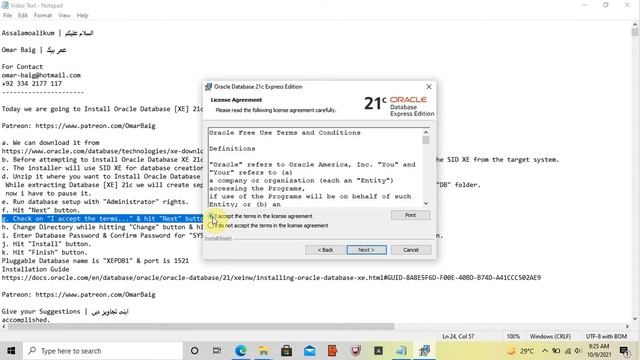Click the taskbar search box
The width and height of the screenshot is (640, 360).
click(102, 351)
